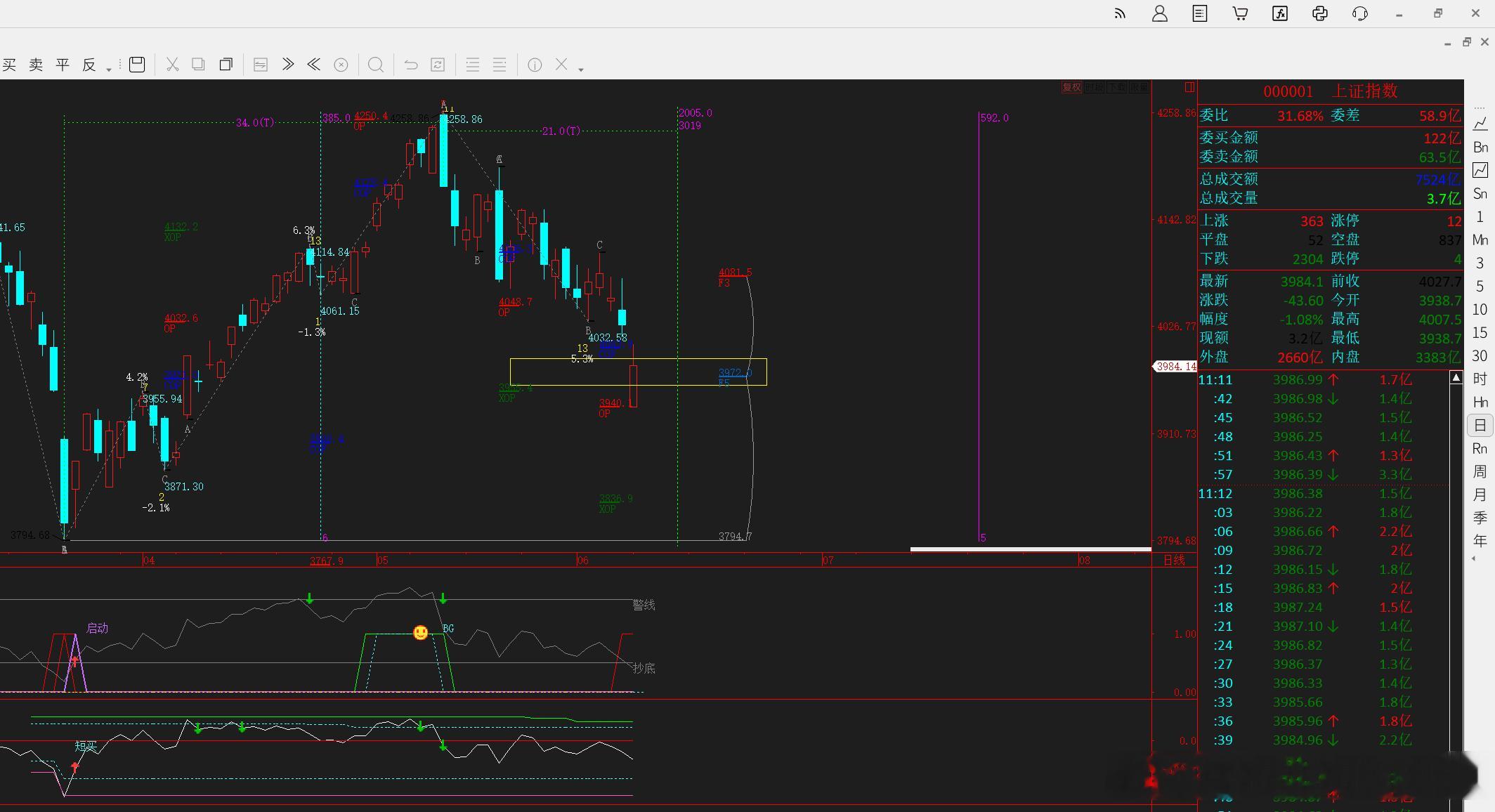The width and height of the screenshot is (1495, 812).
Task: Select the 时 hourly period option
Action: (x=1480, y=379)
